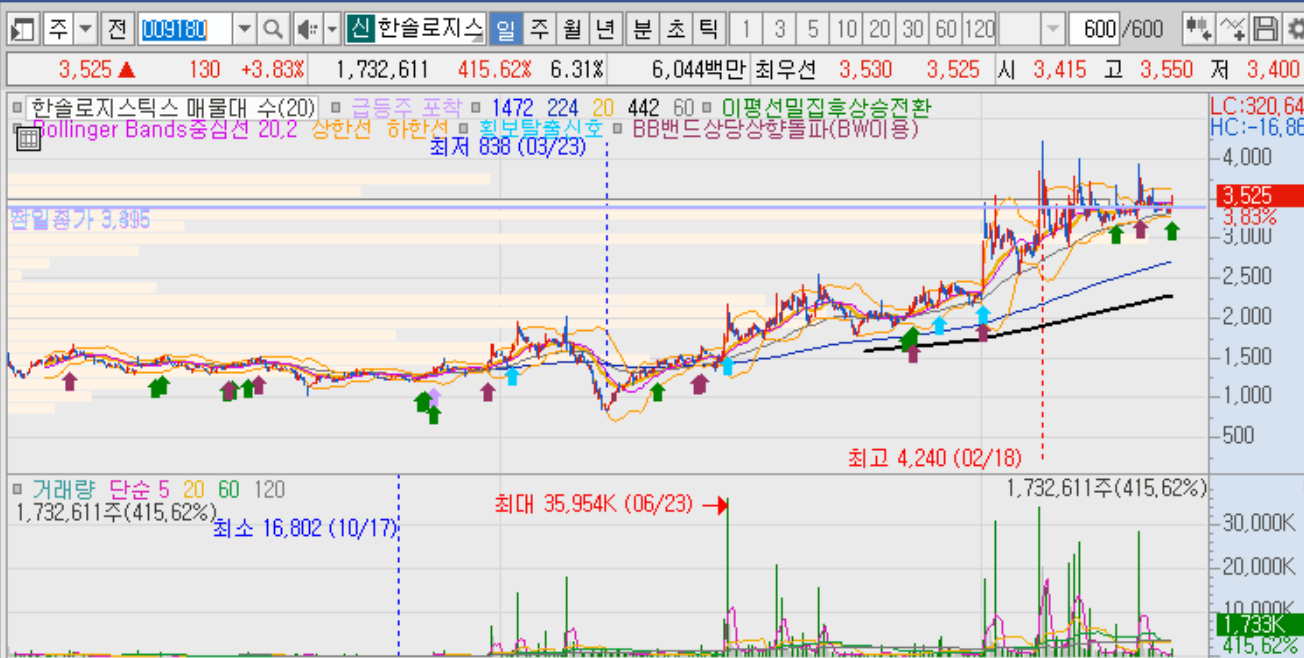Image resolution: width=1304 pixels, height=658 pixels.
Task: Open the 주 market type dropdown arrow
Action: click(x=86, y=30)
